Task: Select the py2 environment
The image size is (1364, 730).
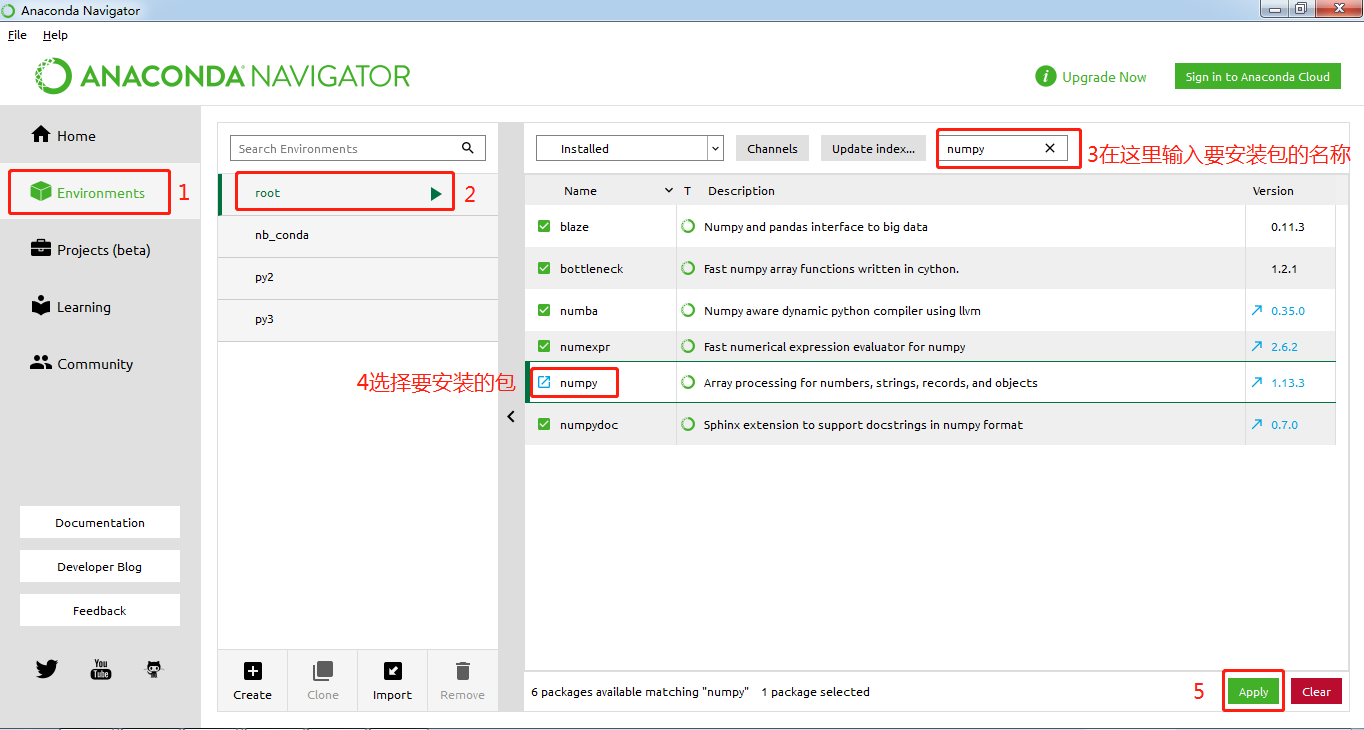Action: click(x=358, y=278)
